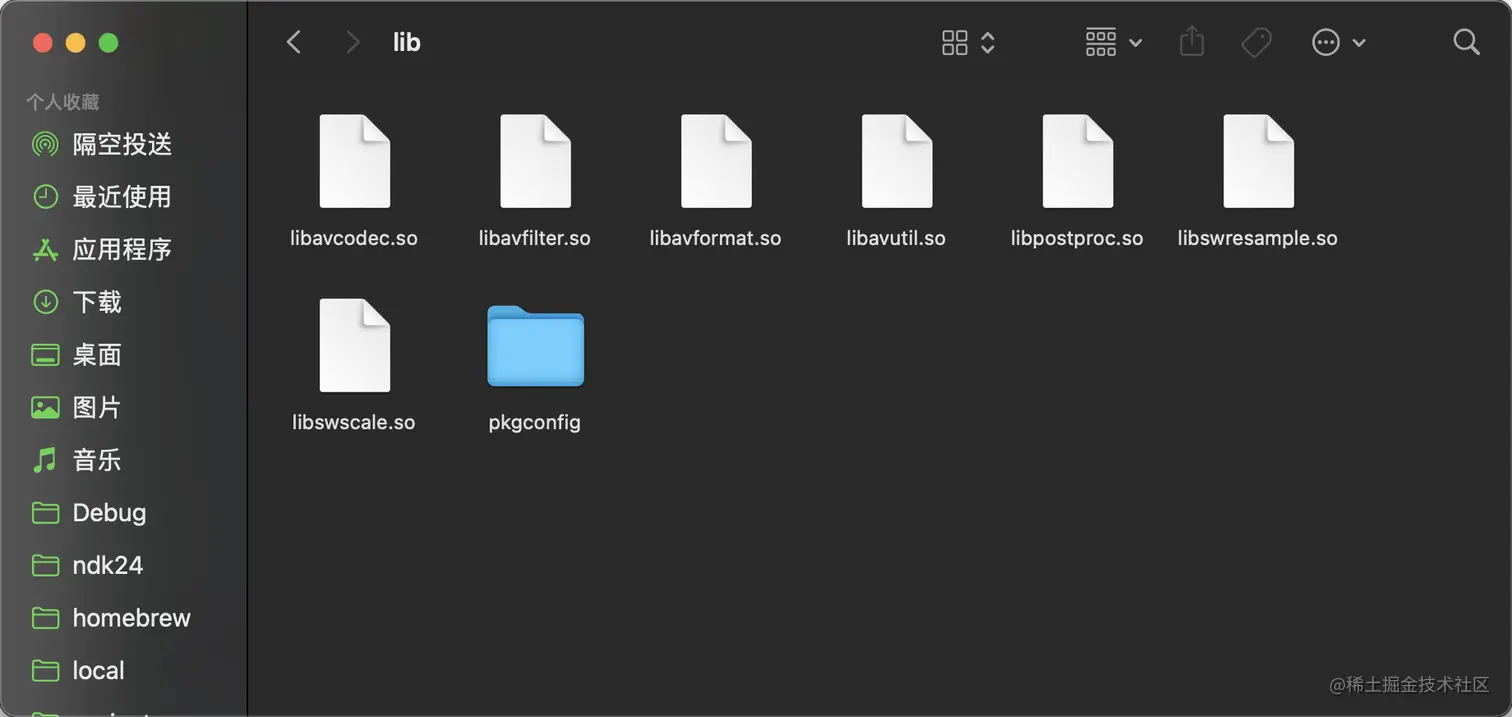The height and width of the screenshot is (717, 1512).
Task: Expand the More actions dropdown arrow
Action: 1358,43
